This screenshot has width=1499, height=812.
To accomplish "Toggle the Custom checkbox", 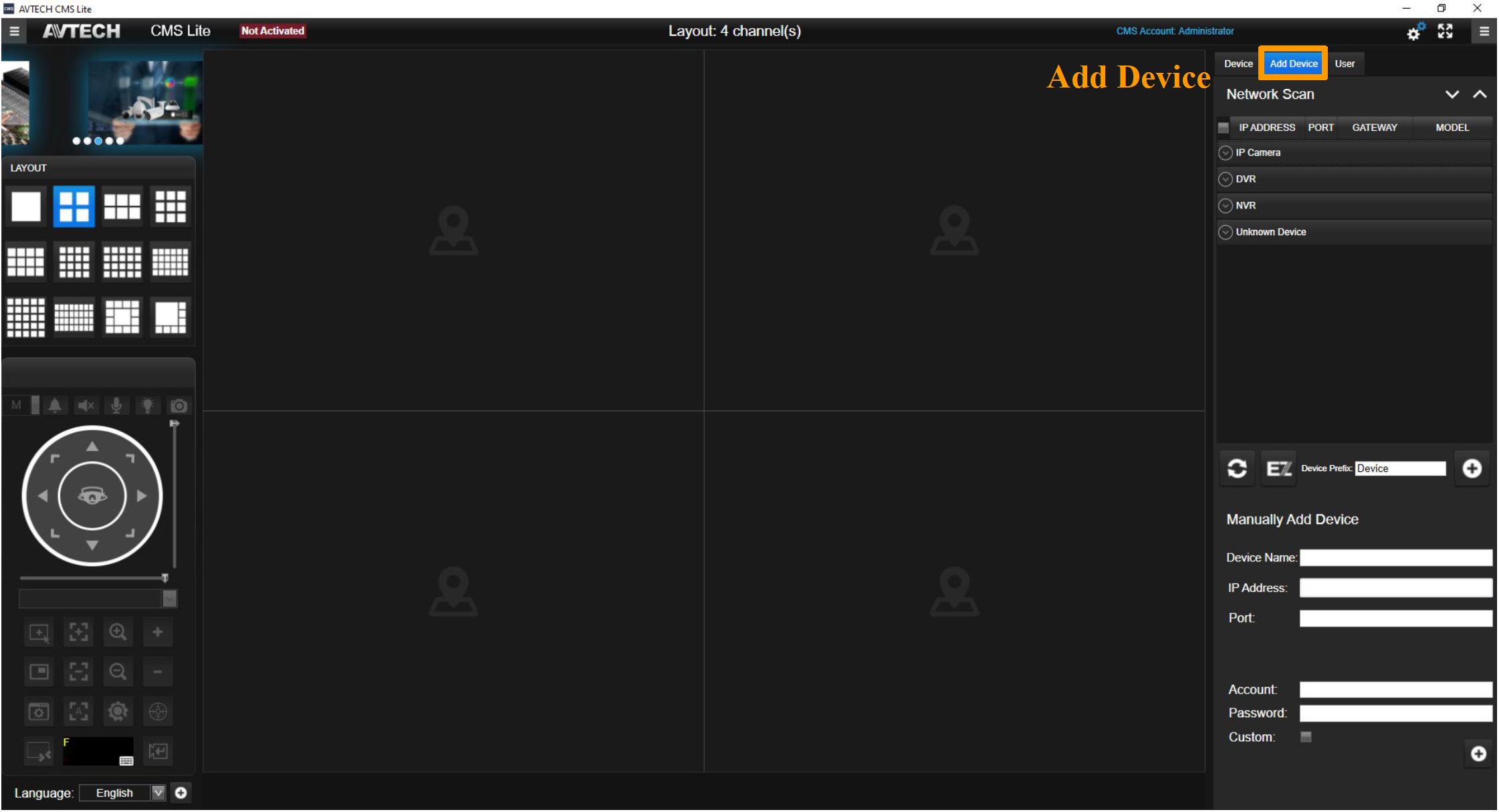I will (1306, 736).
